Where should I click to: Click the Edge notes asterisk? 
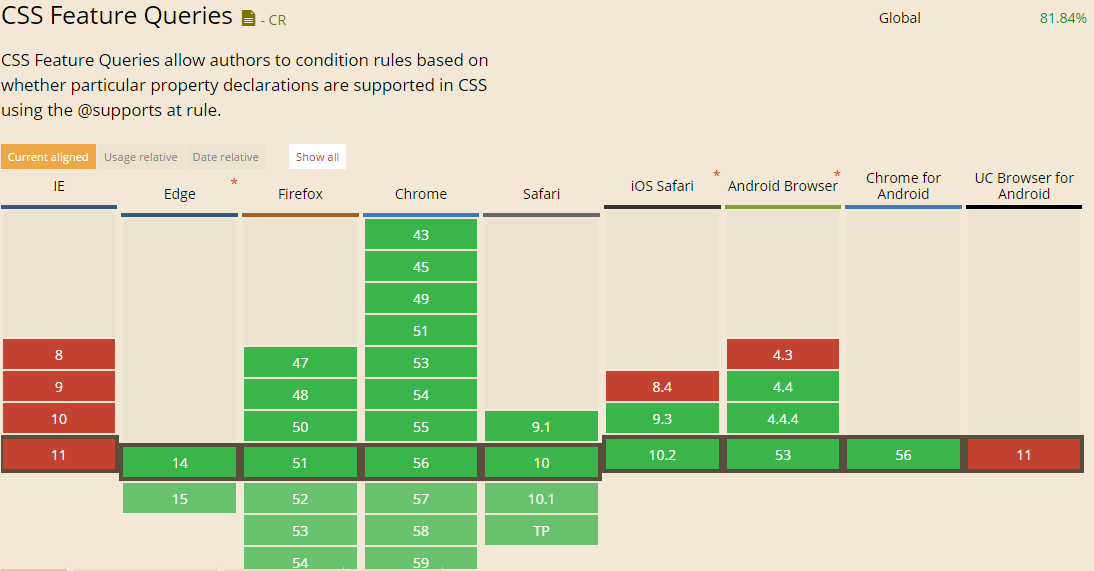[234, 183]
